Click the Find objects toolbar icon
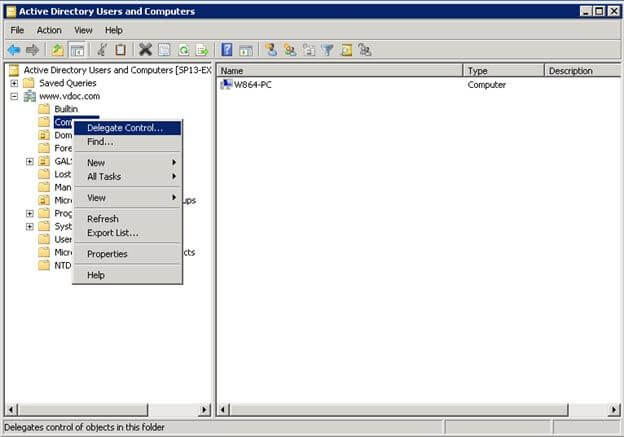This screenshot has height=437, width=624. (x=346, y=50)
